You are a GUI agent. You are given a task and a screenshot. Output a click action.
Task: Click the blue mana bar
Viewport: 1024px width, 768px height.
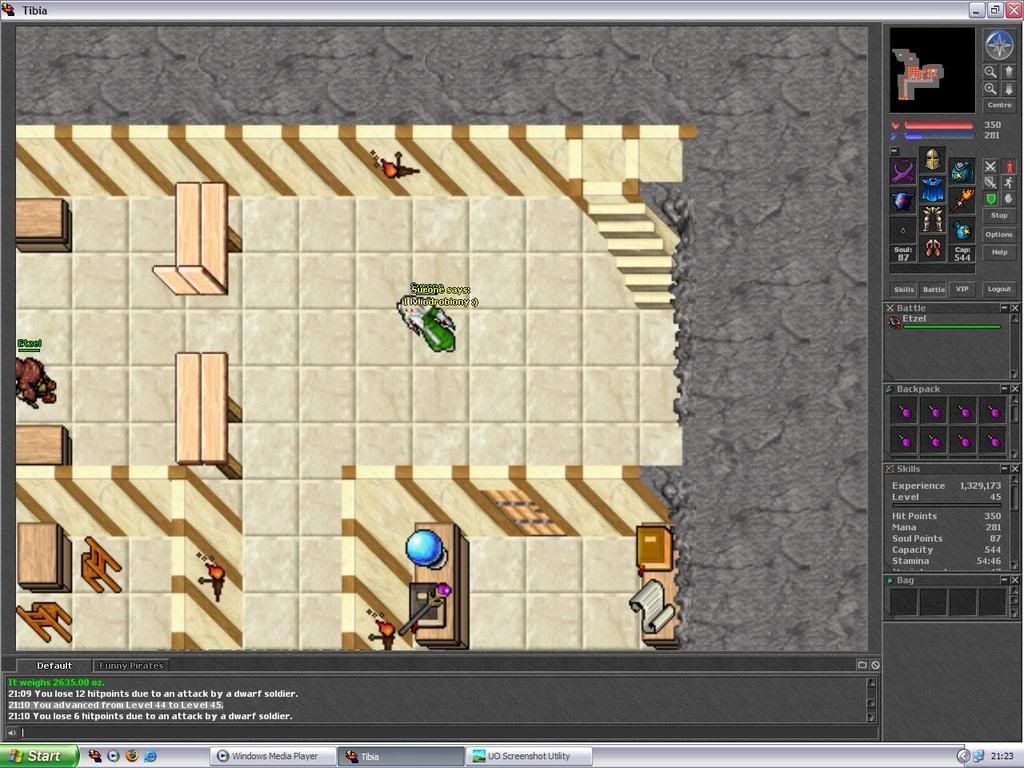click(939, 136)
